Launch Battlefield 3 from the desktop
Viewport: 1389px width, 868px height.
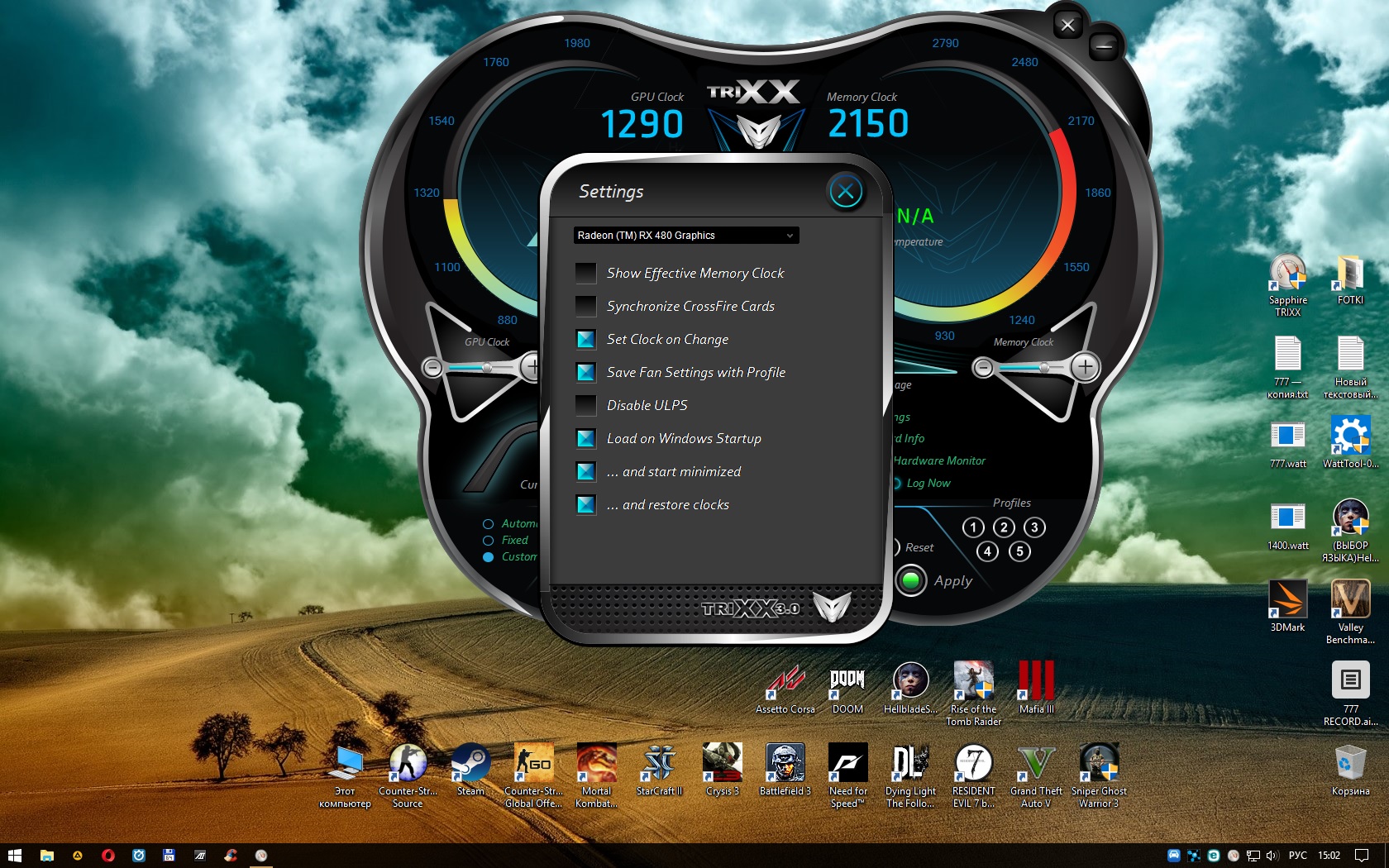(785, 770)
